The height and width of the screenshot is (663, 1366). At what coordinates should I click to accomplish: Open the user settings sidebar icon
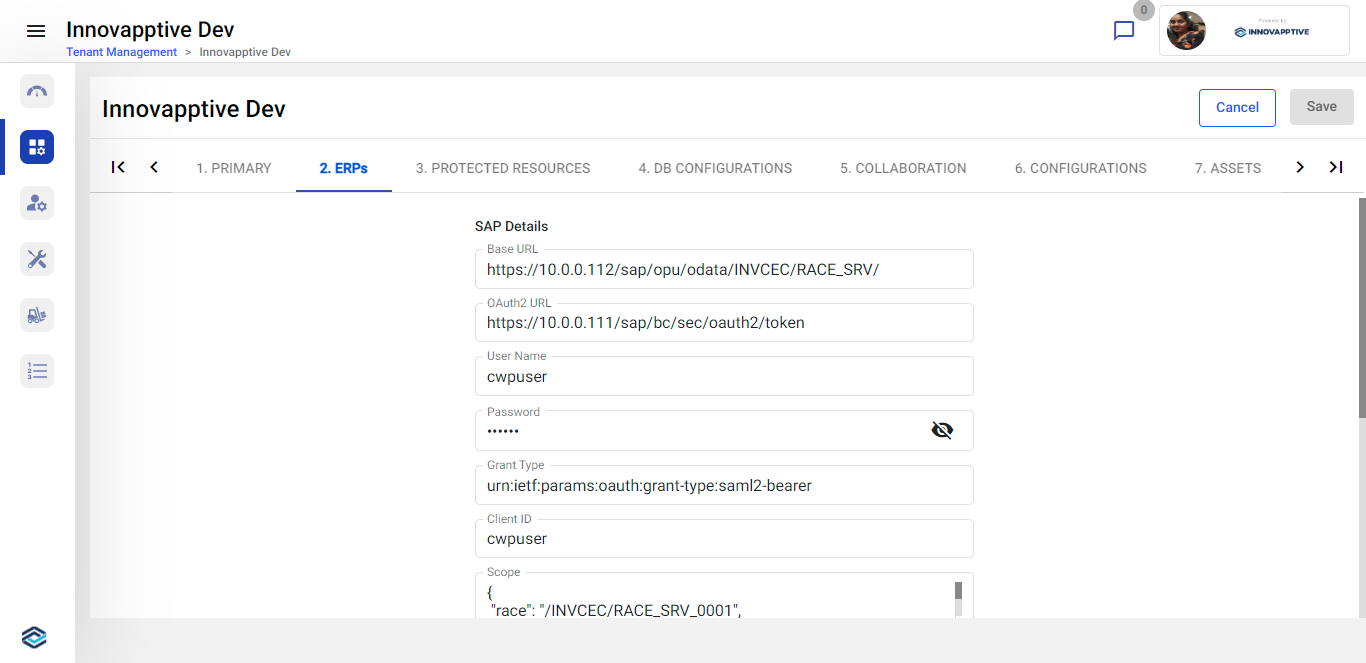(37, 203)
